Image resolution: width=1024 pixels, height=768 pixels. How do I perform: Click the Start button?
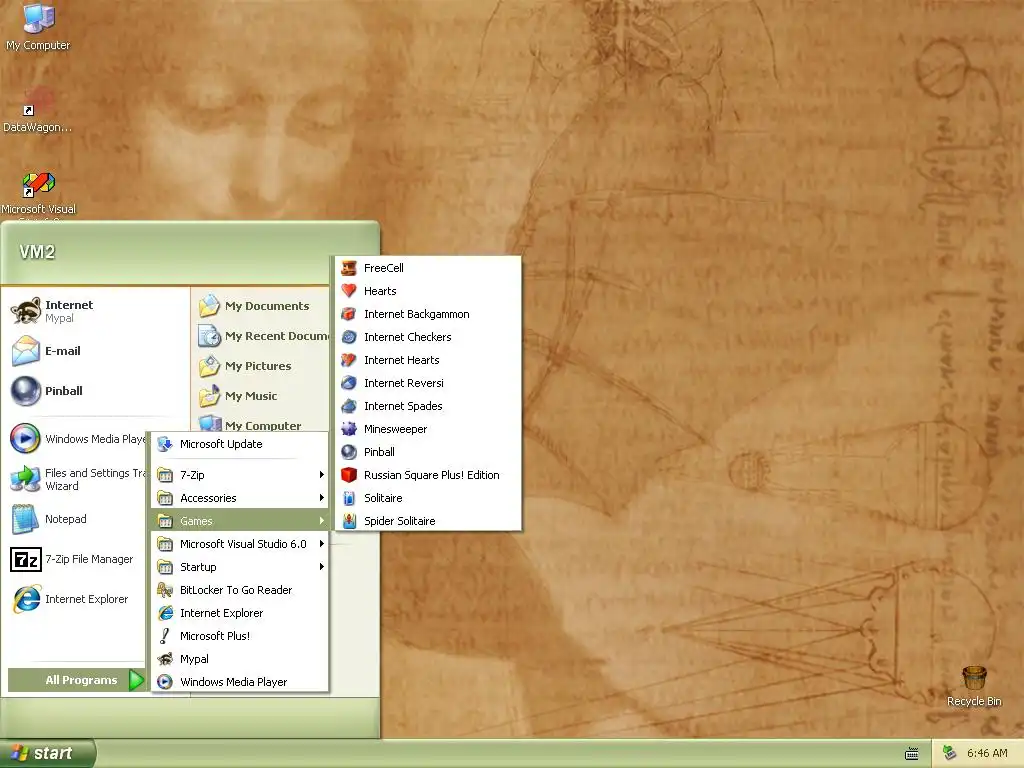[47, 753]
